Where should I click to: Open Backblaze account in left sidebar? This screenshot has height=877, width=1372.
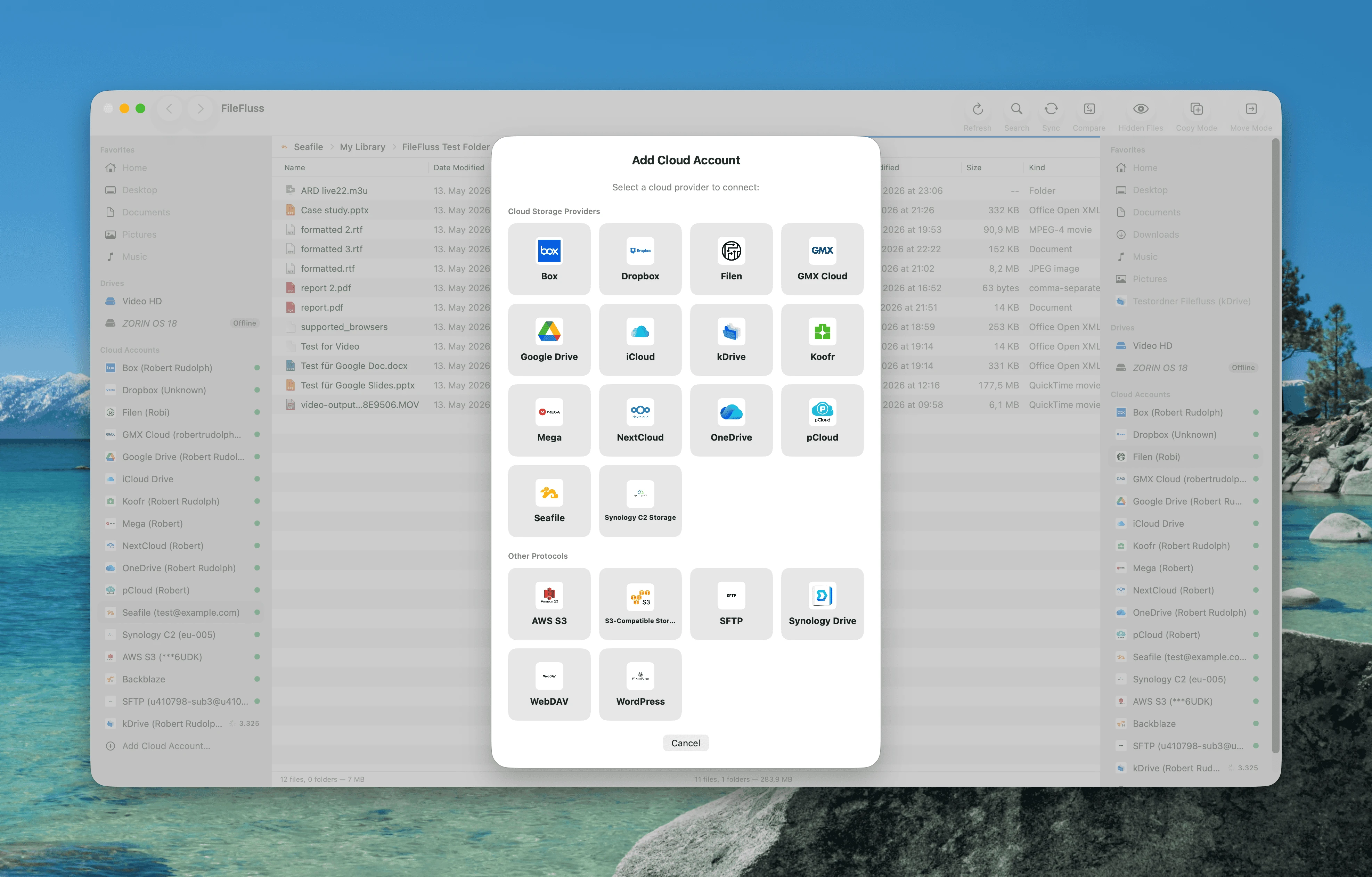pyautogui.click(x=180, y=679)
